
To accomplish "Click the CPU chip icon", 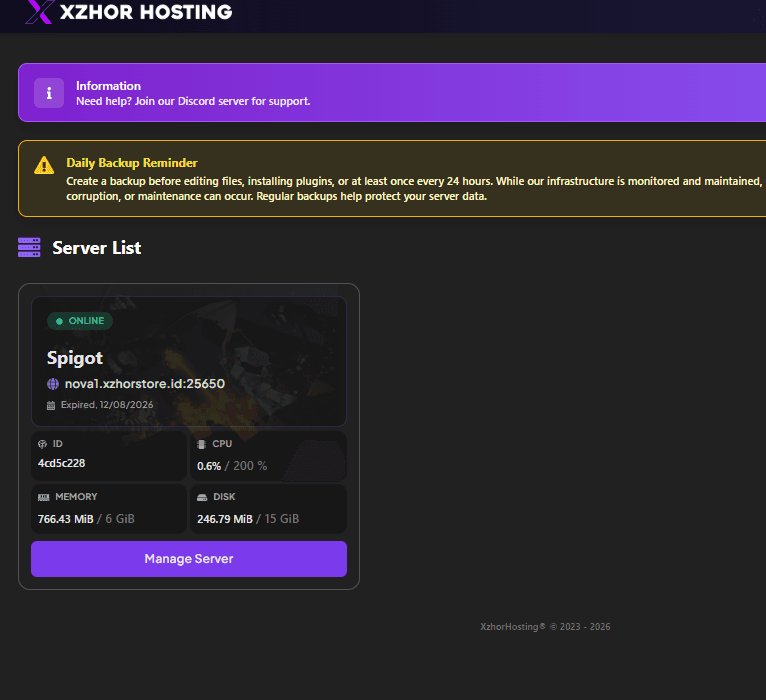I will 201,444.
